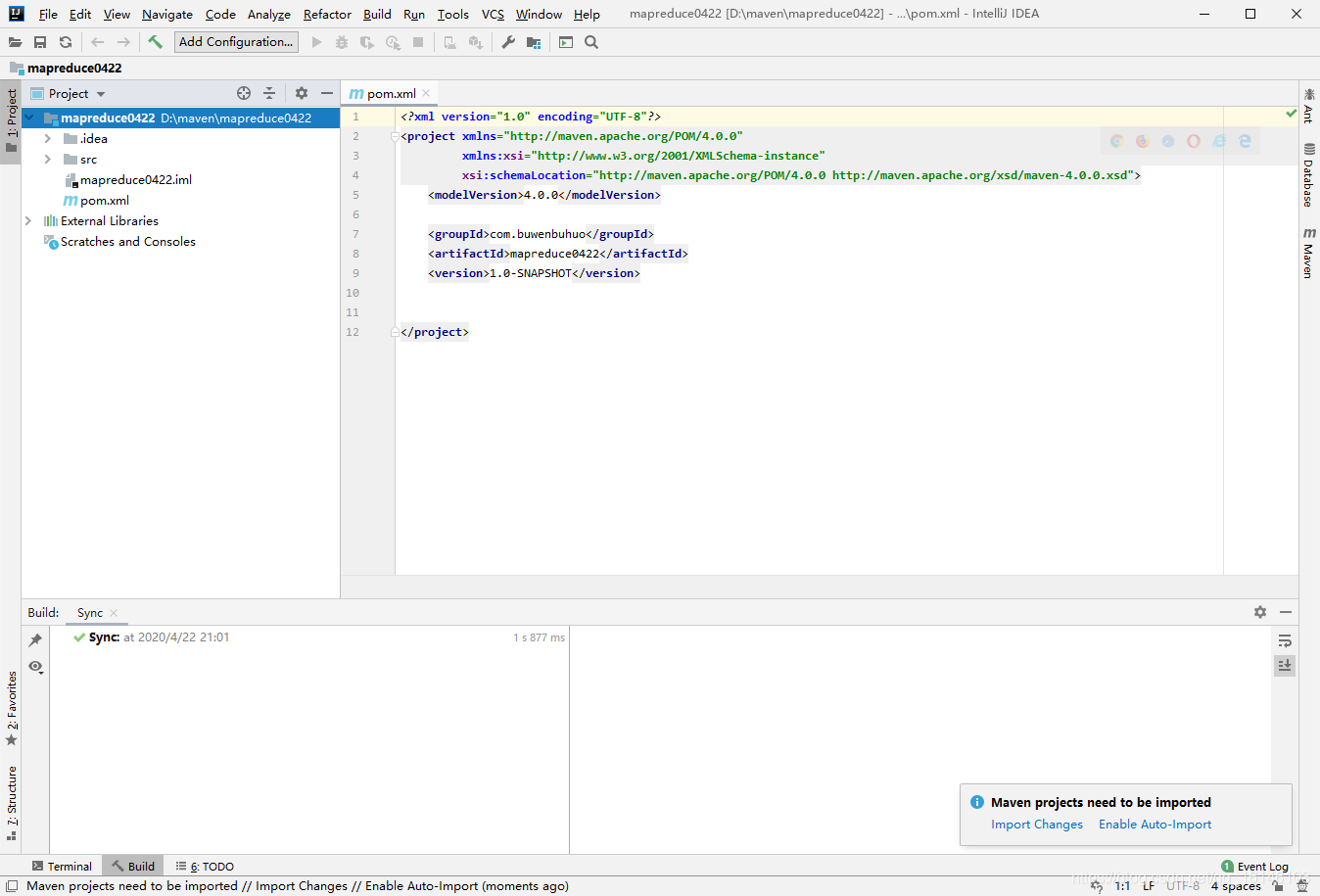Open the File menu
Image resolution: width=1320 pixels, height=896 pixels.
[48, 15]
